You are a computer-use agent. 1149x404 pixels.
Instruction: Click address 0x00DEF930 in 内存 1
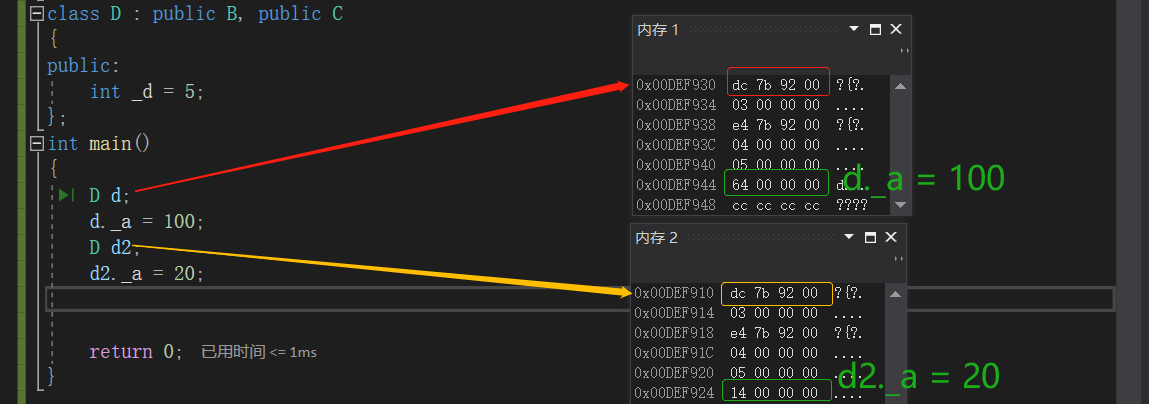(x=676, y=85)
